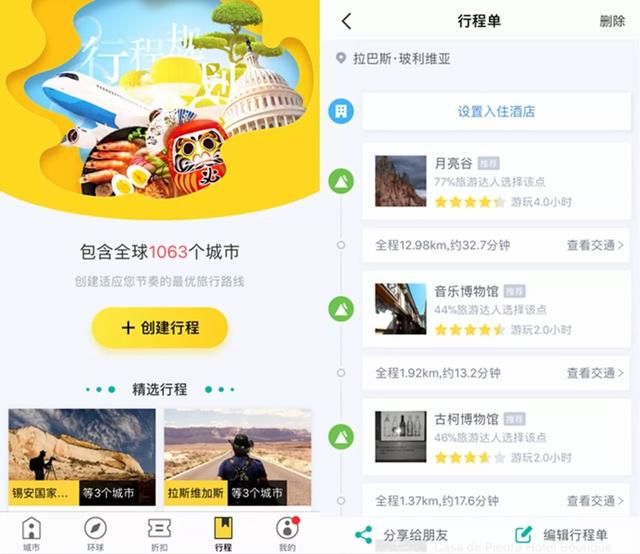The image size is (640, 554).
Task: Click the 创建行程 yellow button
Action: (x=160, y=328)
